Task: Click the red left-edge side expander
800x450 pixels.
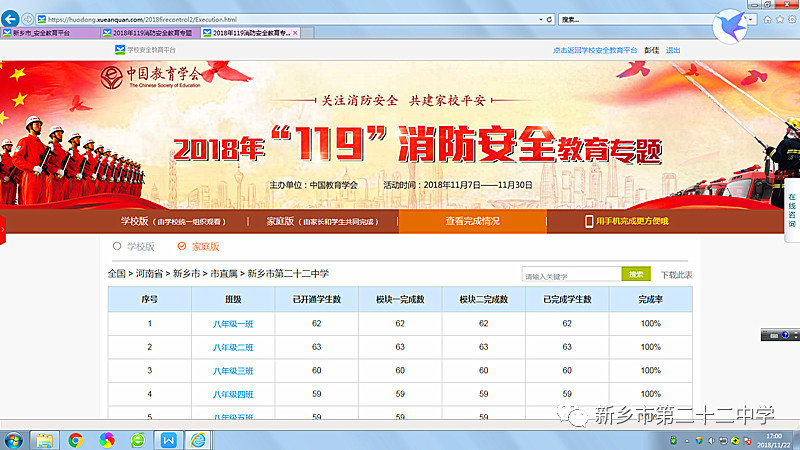Action: (x=3, y=230)
